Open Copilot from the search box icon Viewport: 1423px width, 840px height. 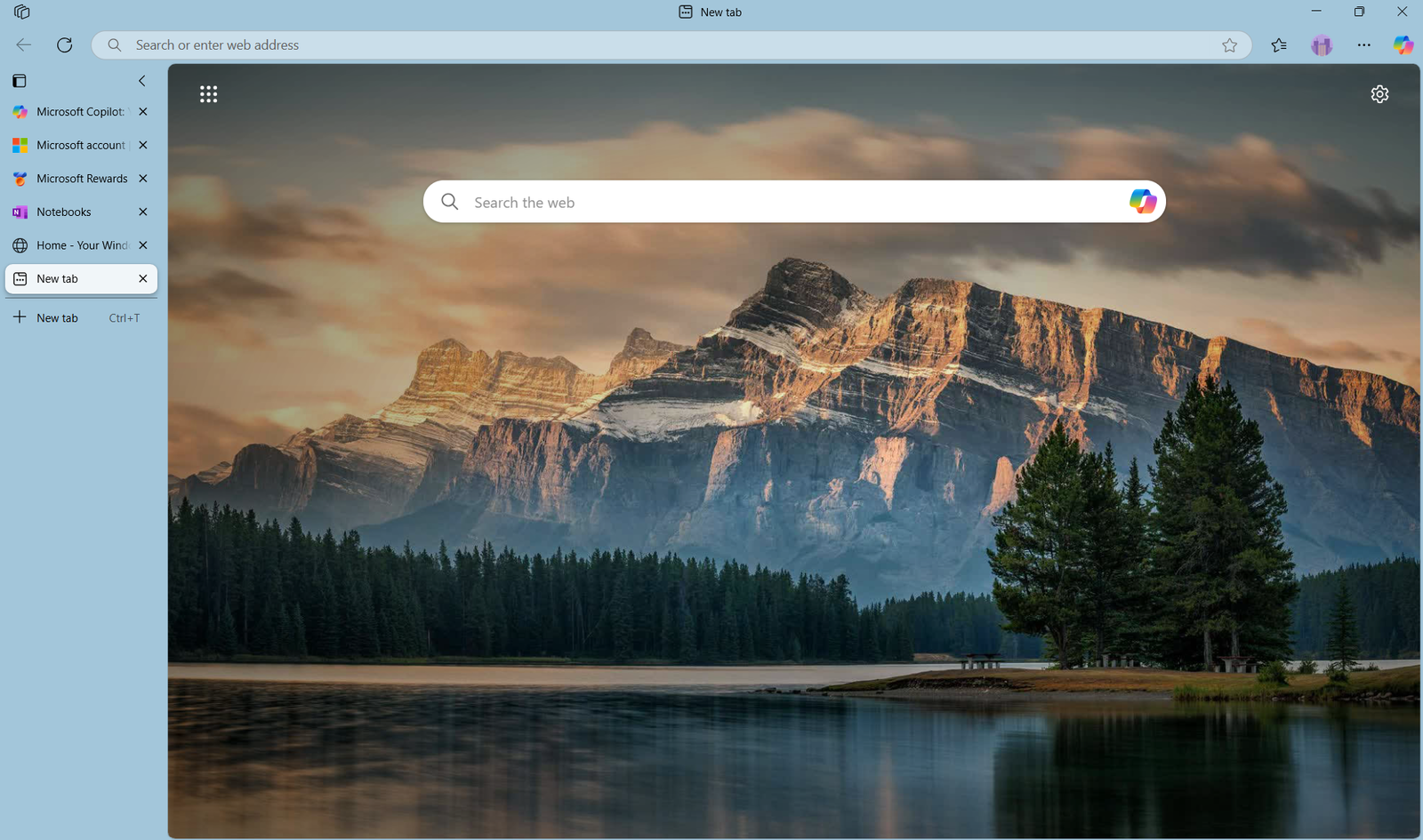1143,201
